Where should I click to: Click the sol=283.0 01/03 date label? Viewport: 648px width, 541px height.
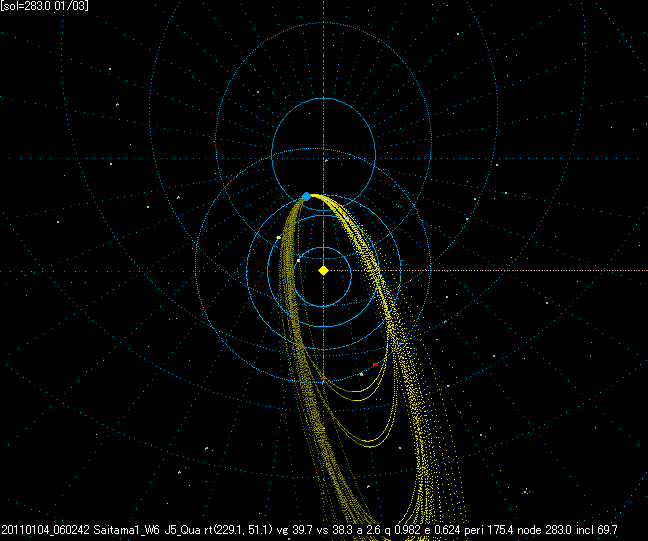pos(45,6)
